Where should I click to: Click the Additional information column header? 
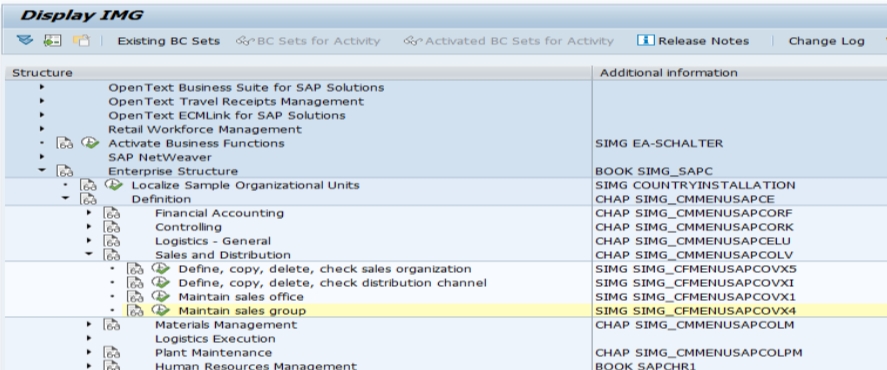point(740,72)
